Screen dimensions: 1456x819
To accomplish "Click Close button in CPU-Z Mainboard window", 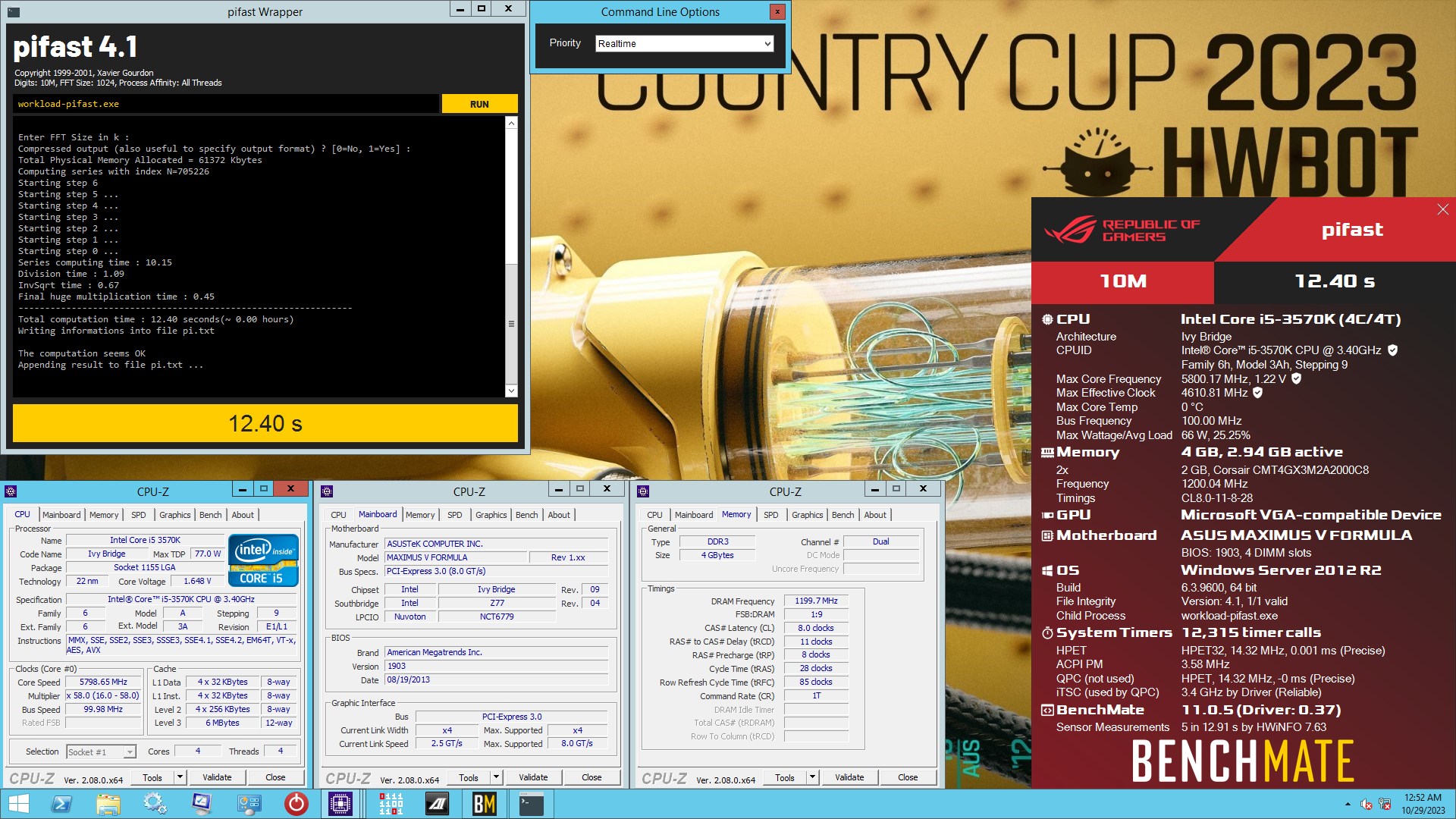I will tap(591, 777).
